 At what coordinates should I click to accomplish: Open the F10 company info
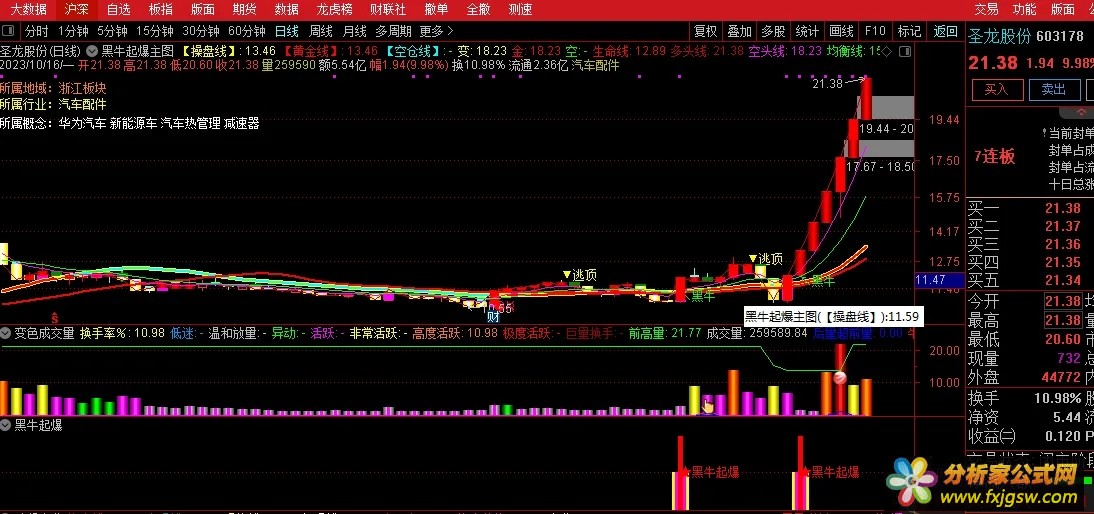click(875, 31)
